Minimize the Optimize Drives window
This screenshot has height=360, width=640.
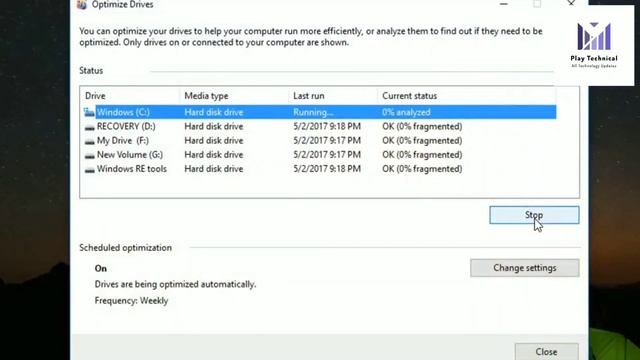(x=504, y=4)
